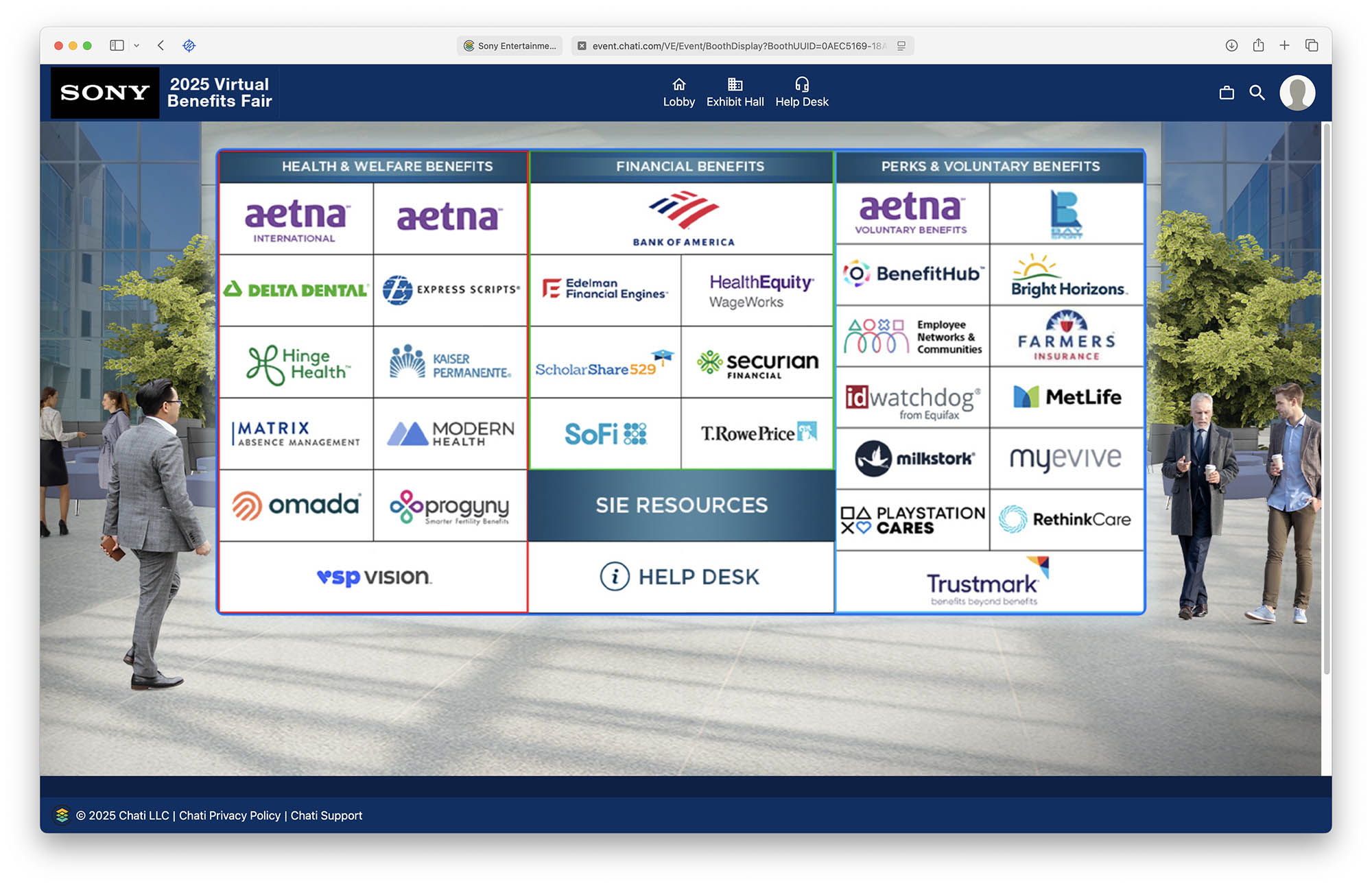Go to the Lobby
This screenshot has height=886, width=1372.
678,93
